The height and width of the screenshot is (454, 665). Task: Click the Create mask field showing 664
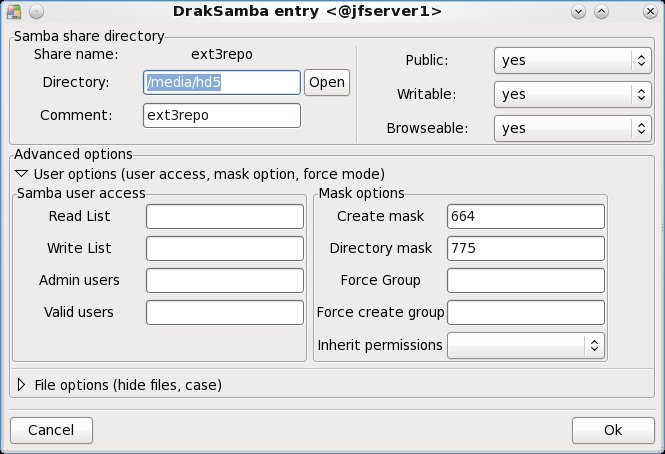(526, 216)
